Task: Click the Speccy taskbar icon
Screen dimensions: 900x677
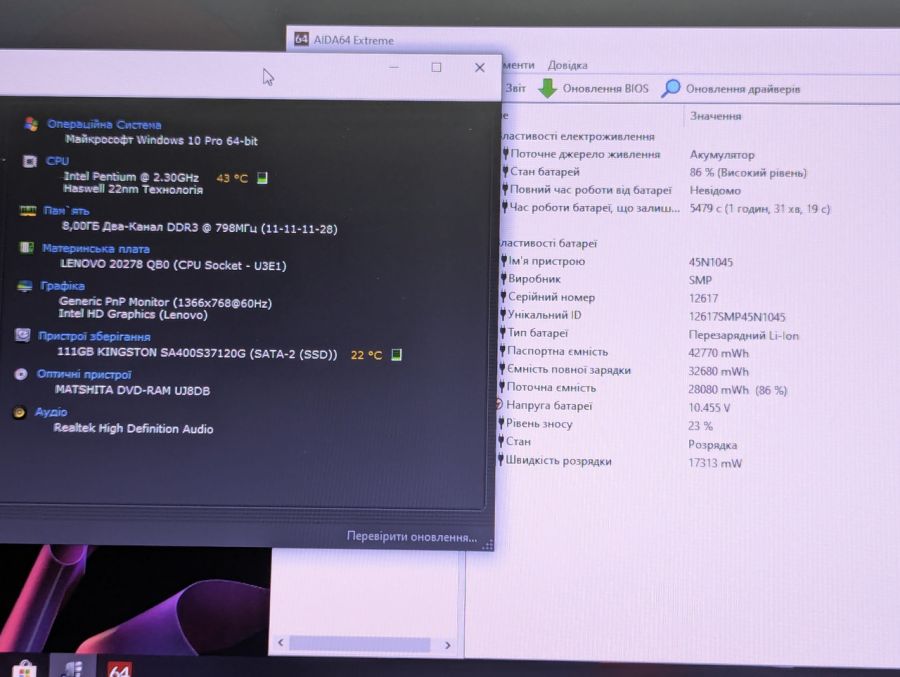Action: coord(73,668)
